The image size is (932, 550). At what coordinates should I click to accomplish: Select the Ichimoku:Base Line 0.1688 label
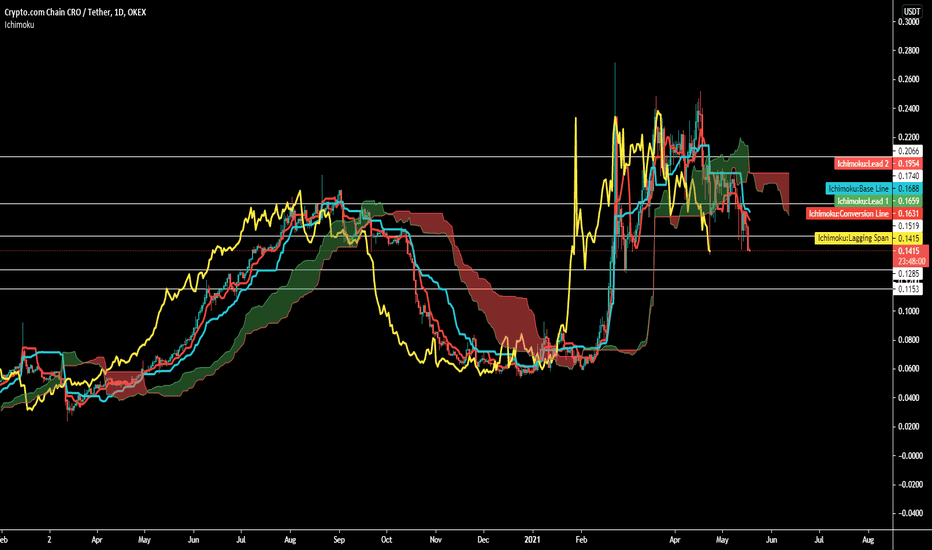[874, 188]
